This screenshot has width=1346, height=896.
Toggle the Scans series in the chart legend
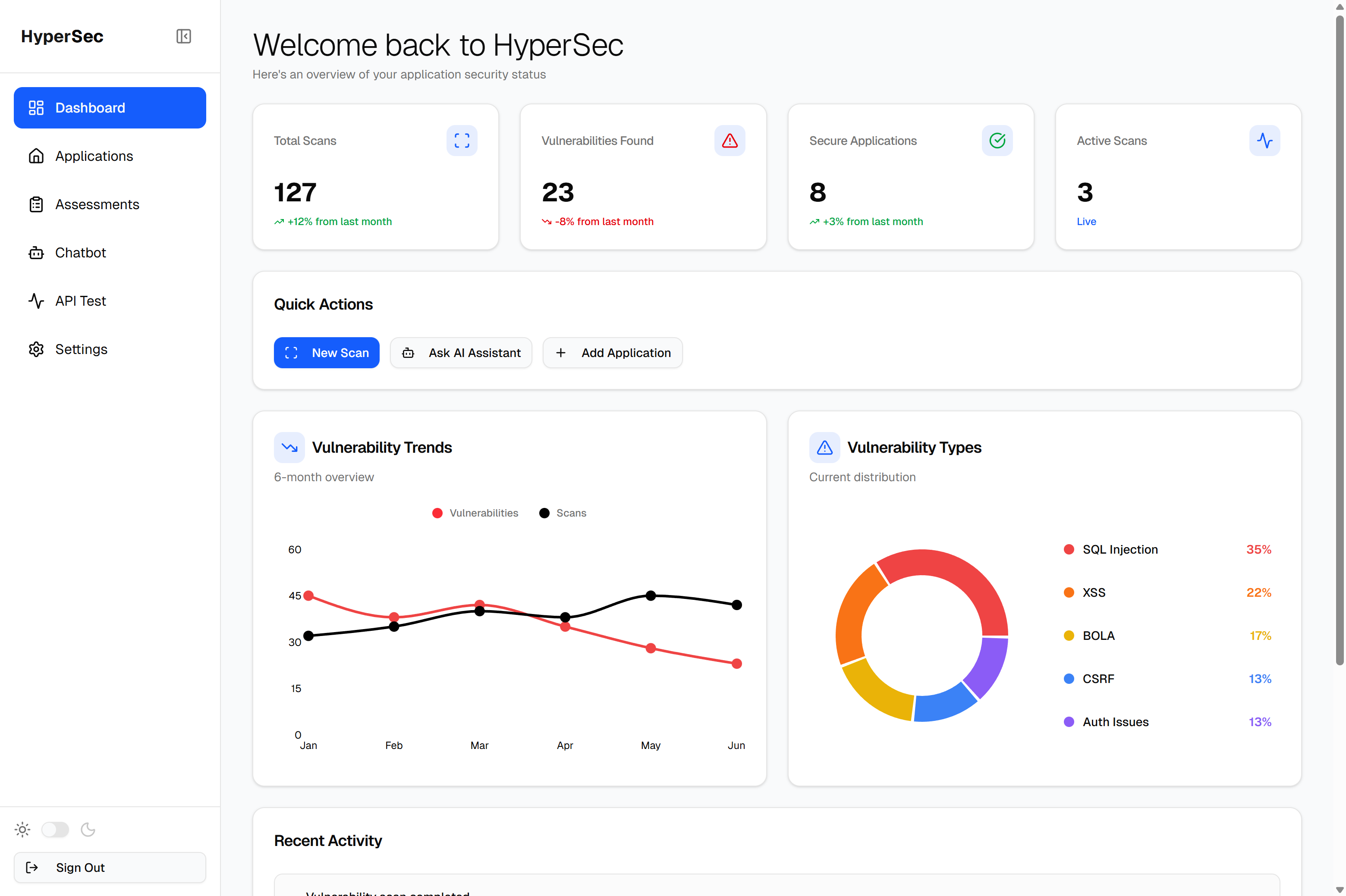point(563,513)
